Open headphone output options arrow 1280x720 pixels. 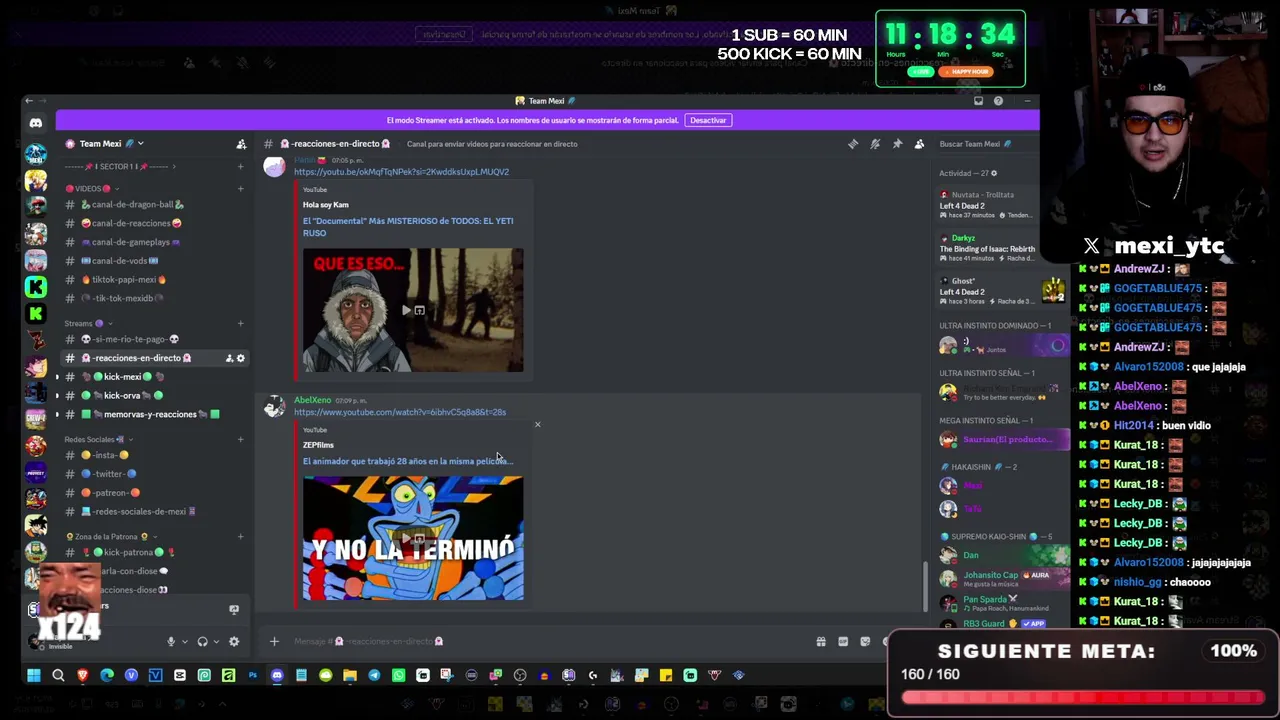coord(215,642)
